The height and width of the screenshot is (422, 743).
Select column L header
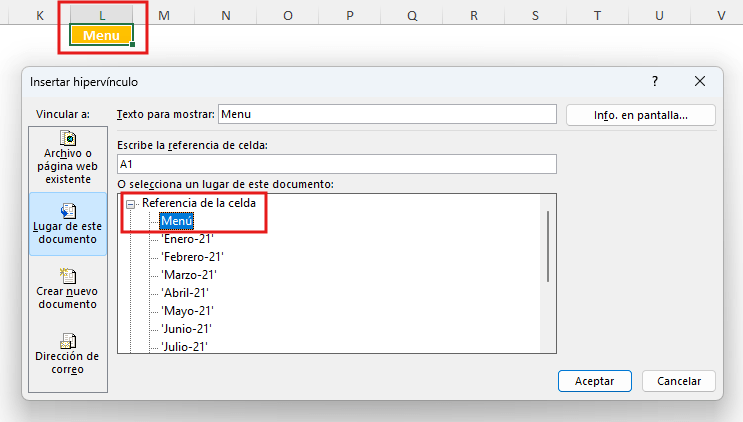click(102, 16)
